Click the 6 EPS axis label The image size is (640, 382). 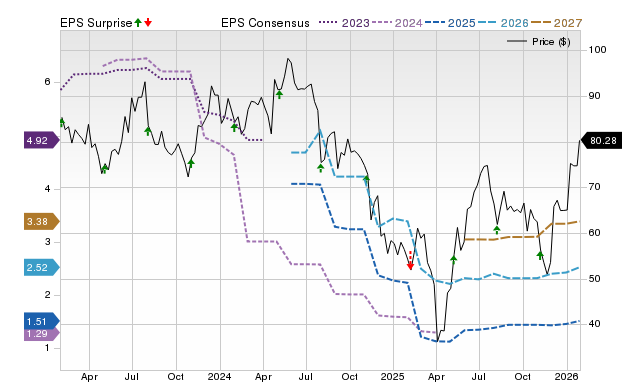click(x=48, y=82)
